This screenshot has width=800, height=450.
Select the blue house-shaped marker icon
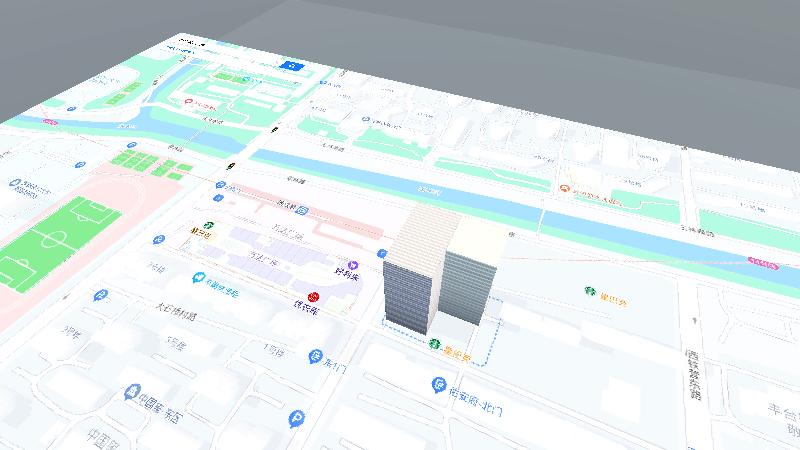coord(130,392)
